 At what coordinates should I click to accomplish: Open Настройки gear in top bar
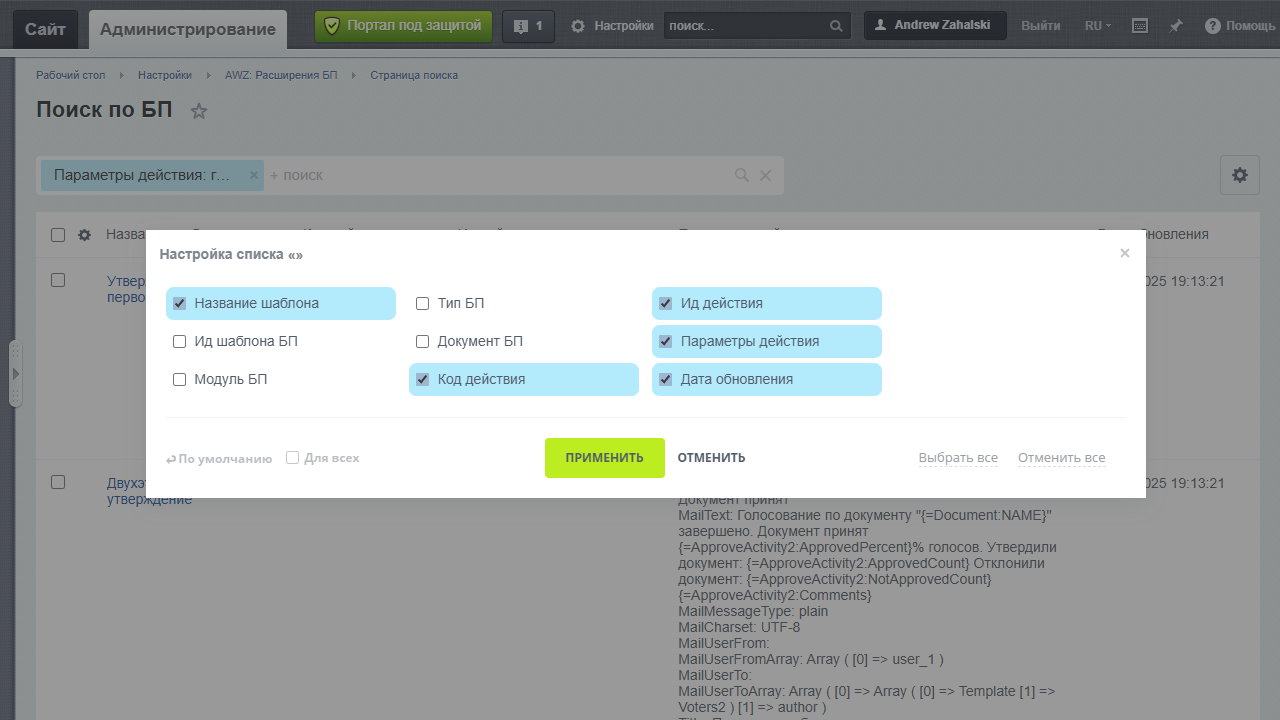click(x=578, y=26)
